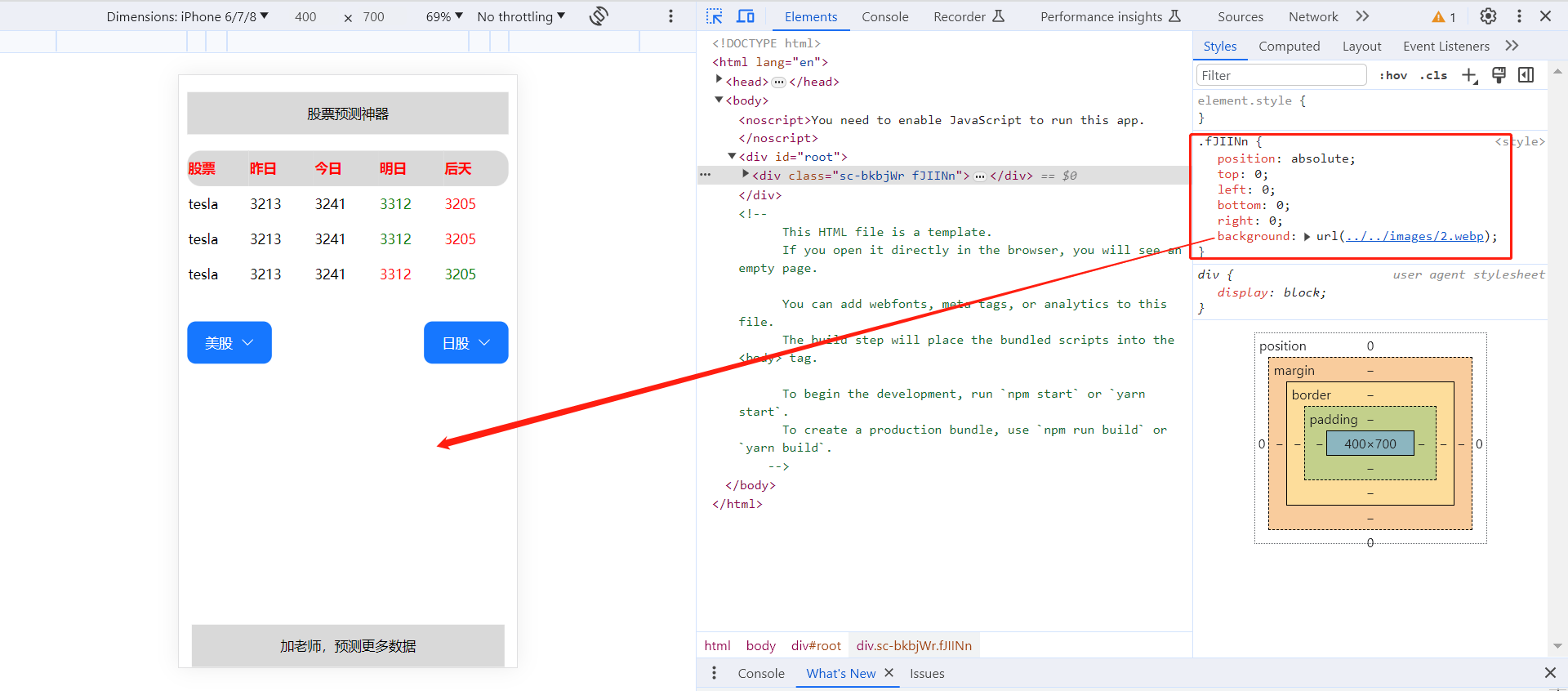Click the warning issues counter icon
This screenshot has width=1568, height=691.
pyautogui.click(x=1444, y=17)
